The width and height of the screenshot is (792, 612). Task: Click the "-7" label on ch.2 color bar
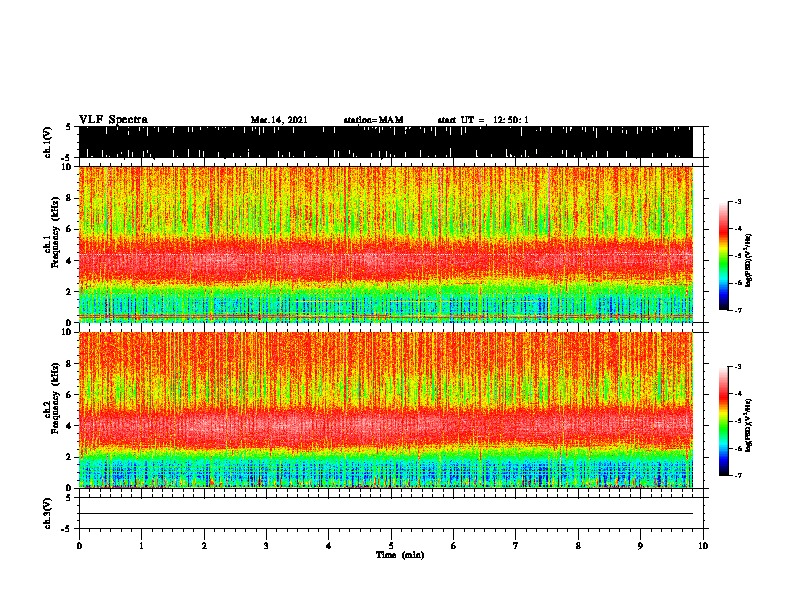click(x=738, y=476)
